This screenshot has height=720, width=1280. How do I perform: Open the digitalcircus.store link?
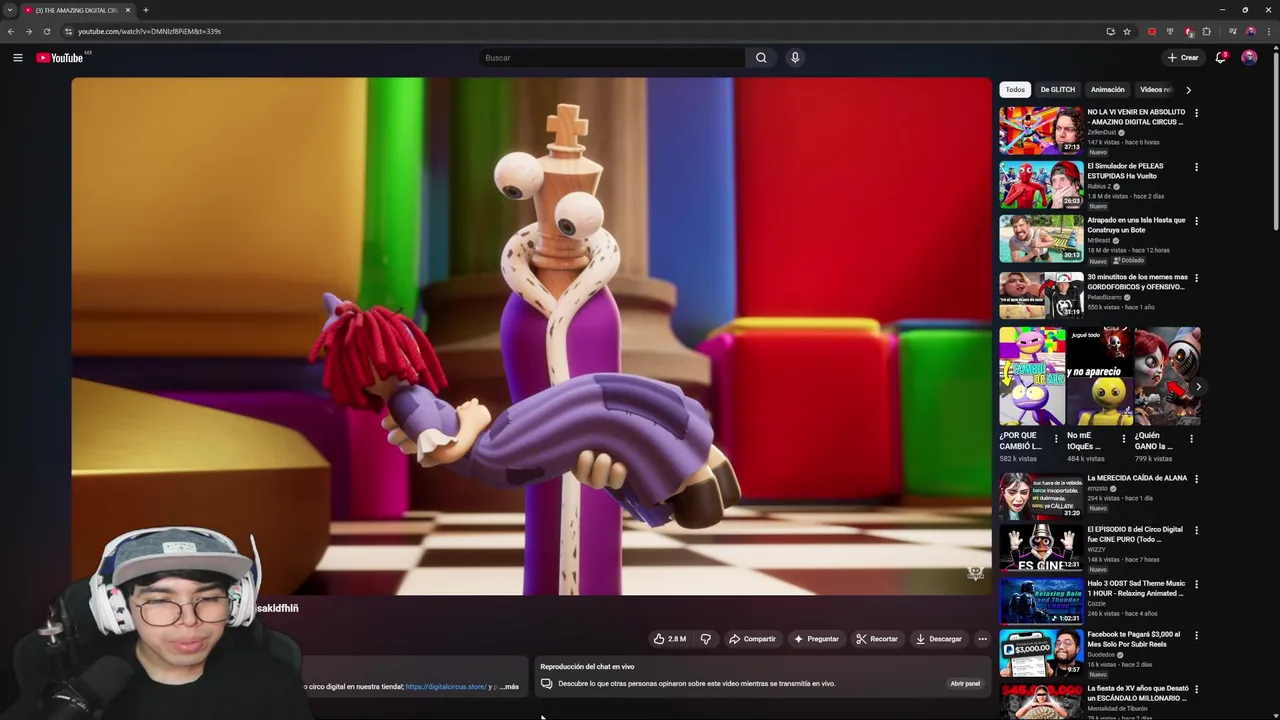(x=446, y=687)
